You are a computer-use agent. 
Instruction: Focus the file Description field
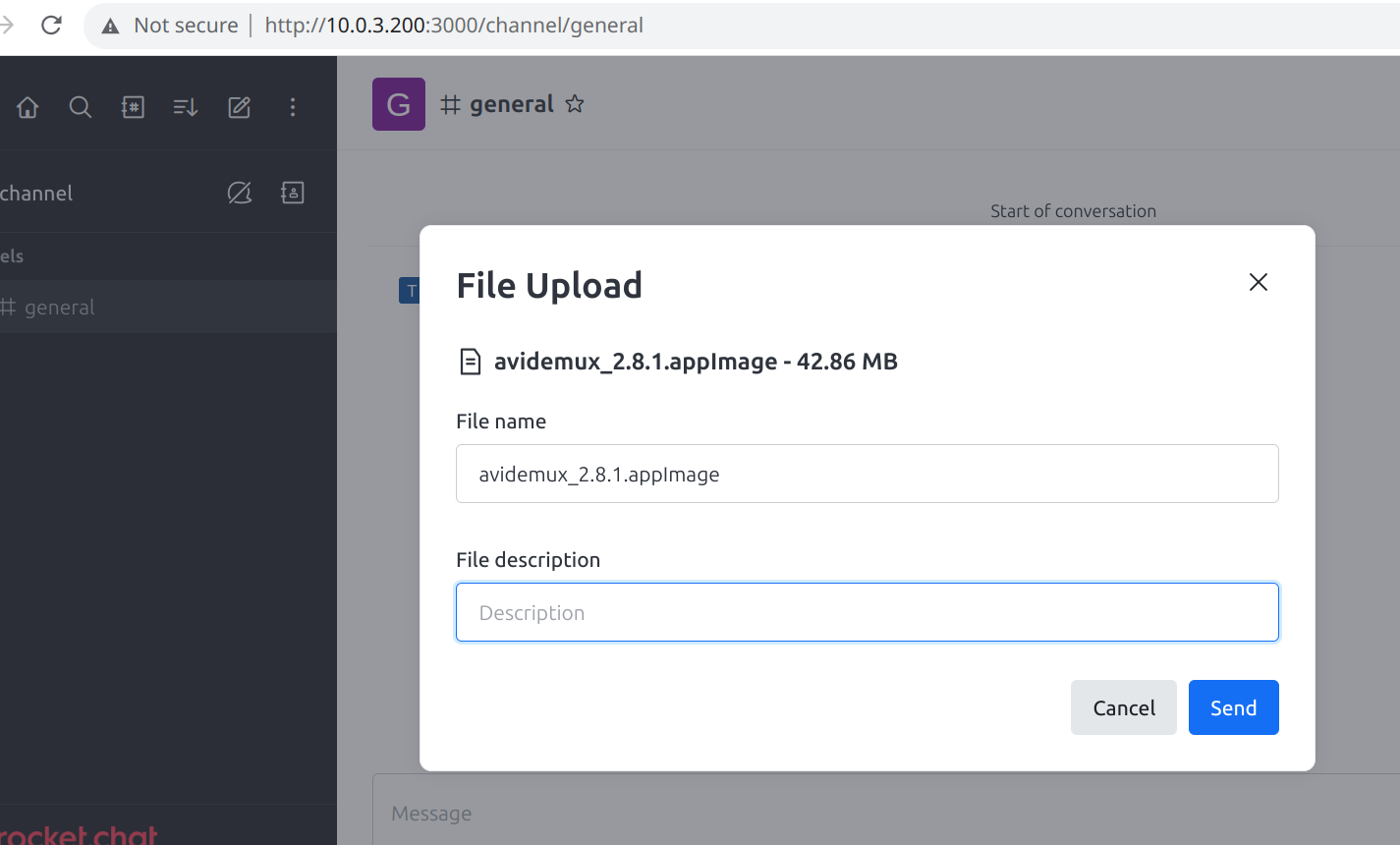tap(867, 611)
